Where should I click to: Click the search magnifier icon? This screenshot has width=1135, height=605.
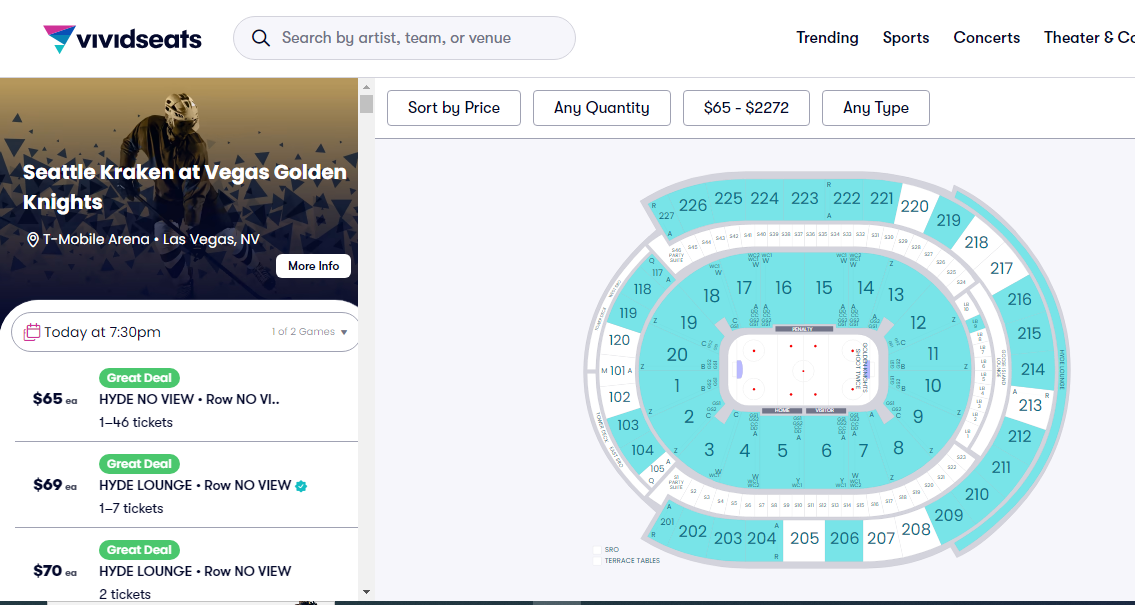261,38
